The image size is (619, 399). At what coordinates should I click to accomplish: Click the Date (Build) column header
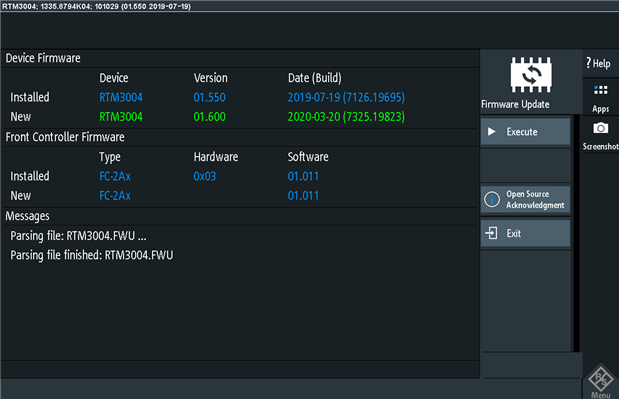click(x=315, y=78)
